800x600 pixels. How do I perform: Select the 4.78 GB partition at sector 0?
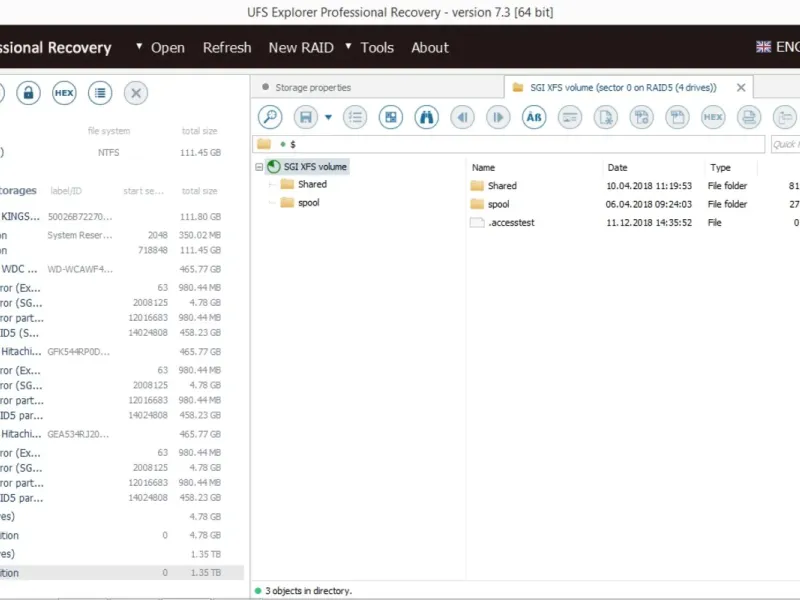(x=121, y=535)
